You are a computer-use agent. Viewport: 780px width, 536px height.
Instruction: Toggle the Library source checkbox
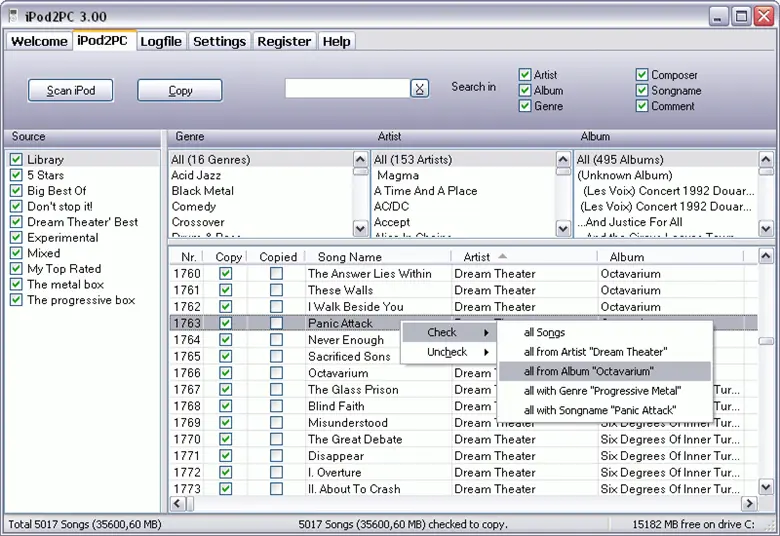click(x=16, y=160)
